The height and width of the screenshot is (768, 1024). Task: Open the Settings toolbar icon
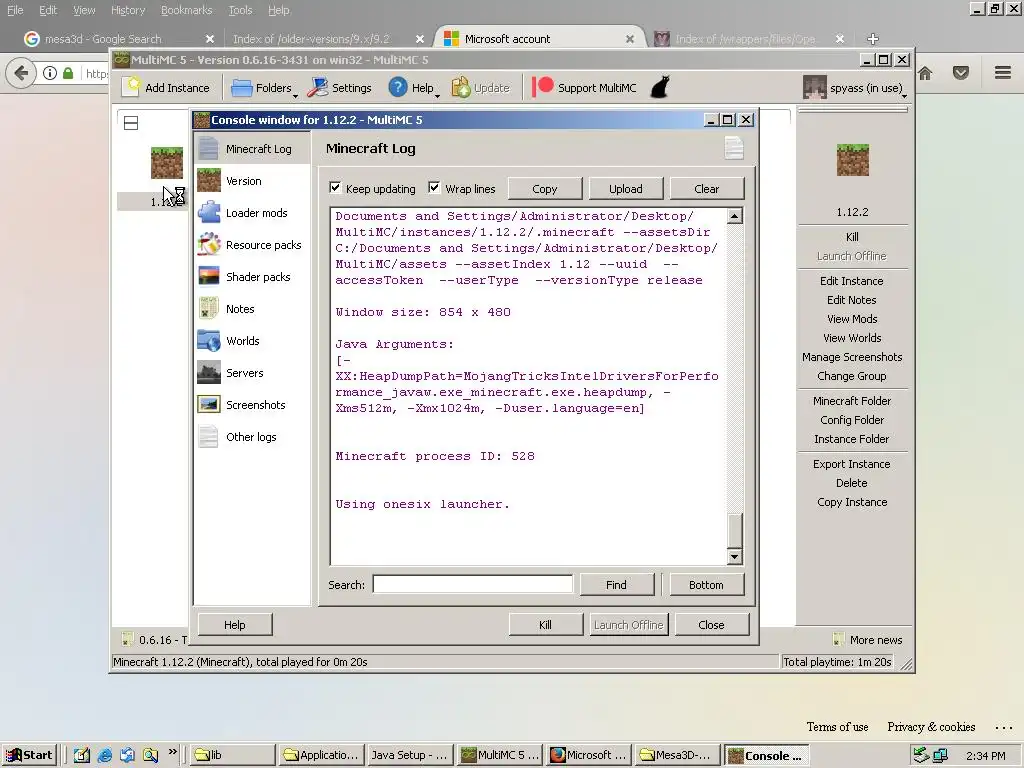318,87
